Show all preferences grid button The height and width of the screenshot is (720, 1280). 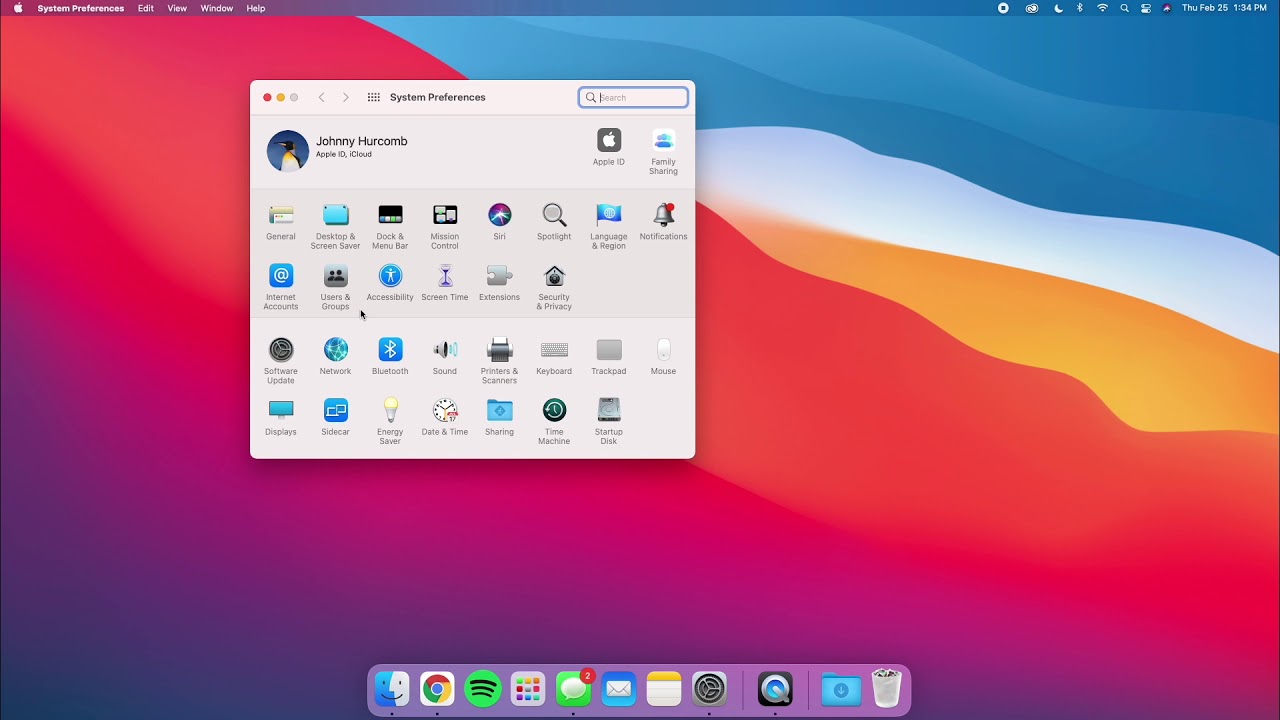click(x=373, y=97)
